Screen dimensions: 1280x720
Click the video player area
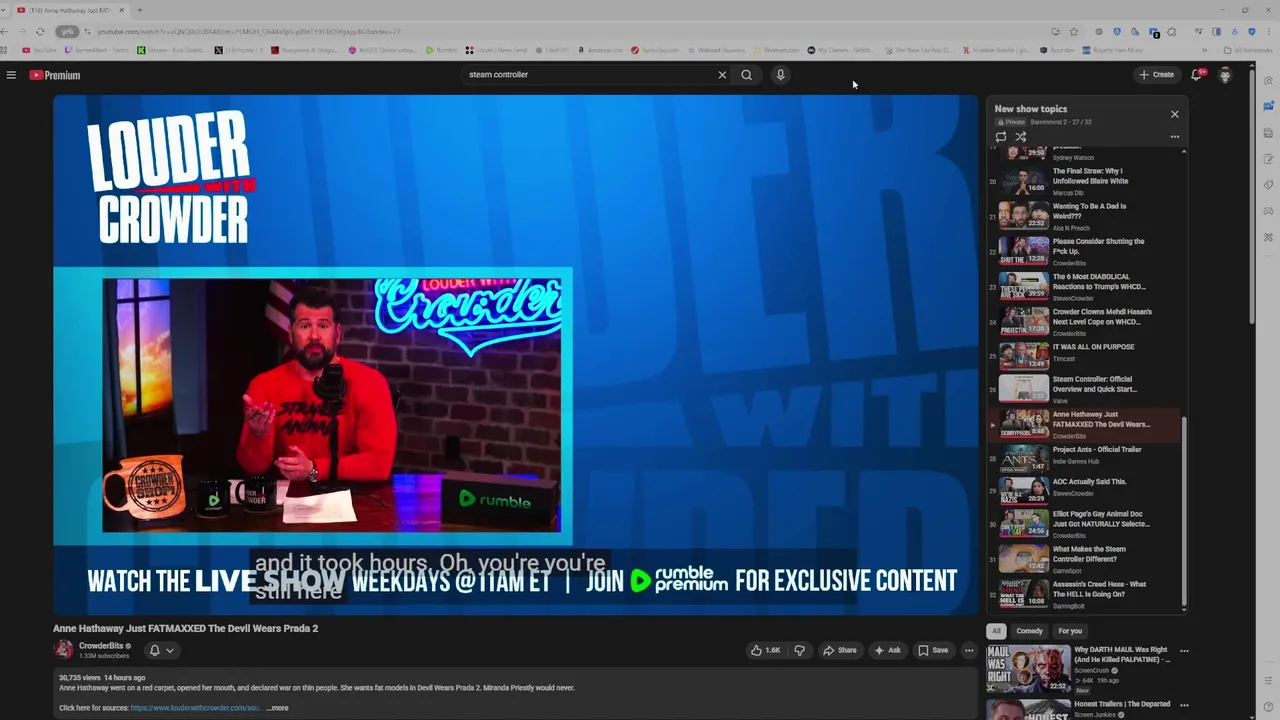click(x=516, y=355)
